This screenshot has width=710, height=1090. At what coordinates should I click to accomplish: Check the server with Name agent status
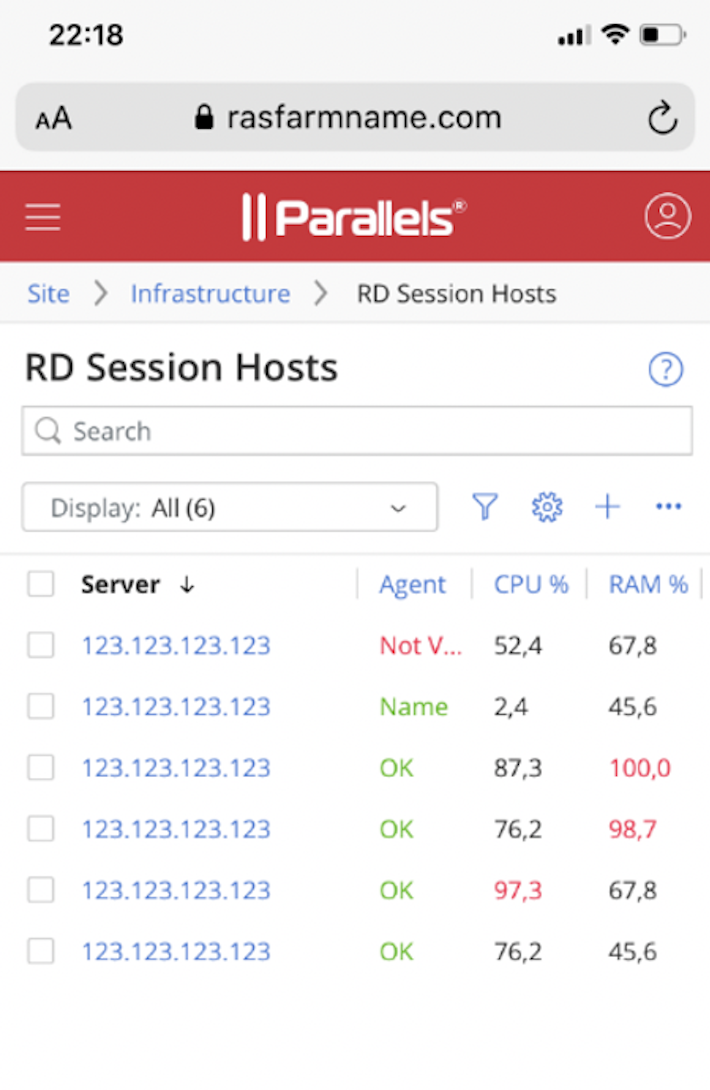point(41,706)
